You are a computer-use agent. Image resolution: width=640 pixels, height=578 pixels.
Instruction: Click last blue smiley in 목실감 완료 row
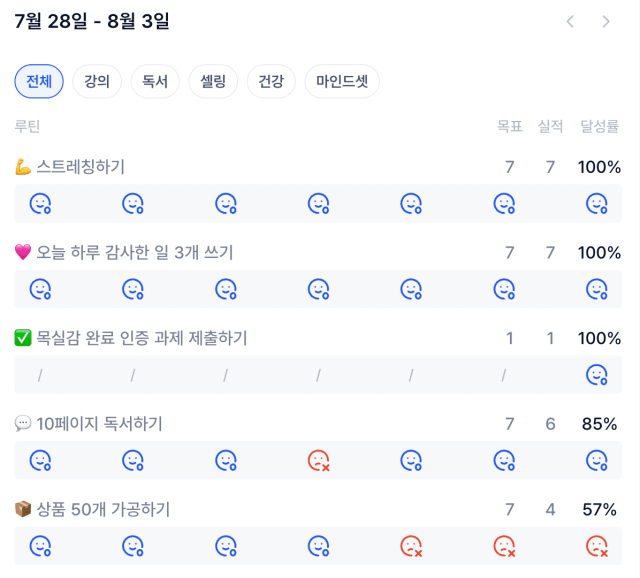(597, 375)
